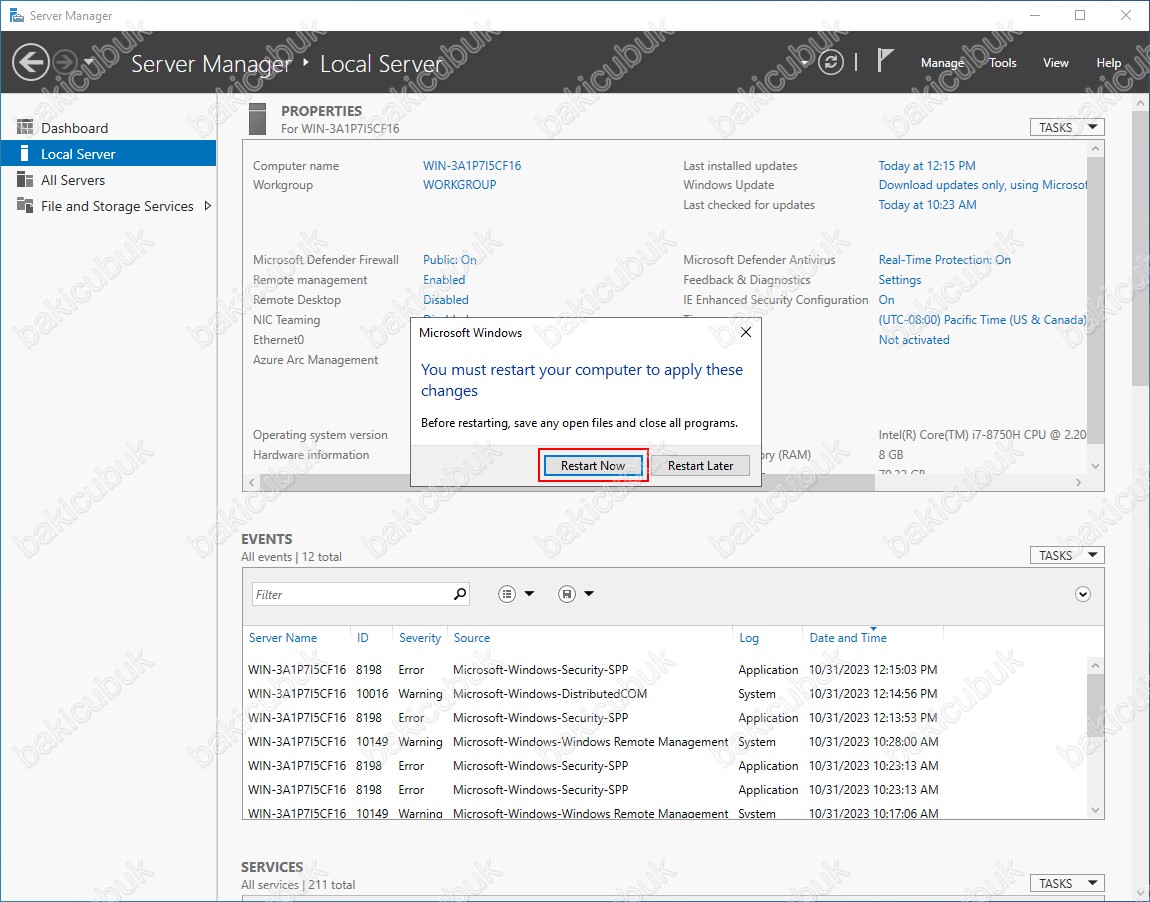1150x902 pixels.
Task: Click the WORKGROUP link
Action: pyautogui.click(x=459, y=185)
